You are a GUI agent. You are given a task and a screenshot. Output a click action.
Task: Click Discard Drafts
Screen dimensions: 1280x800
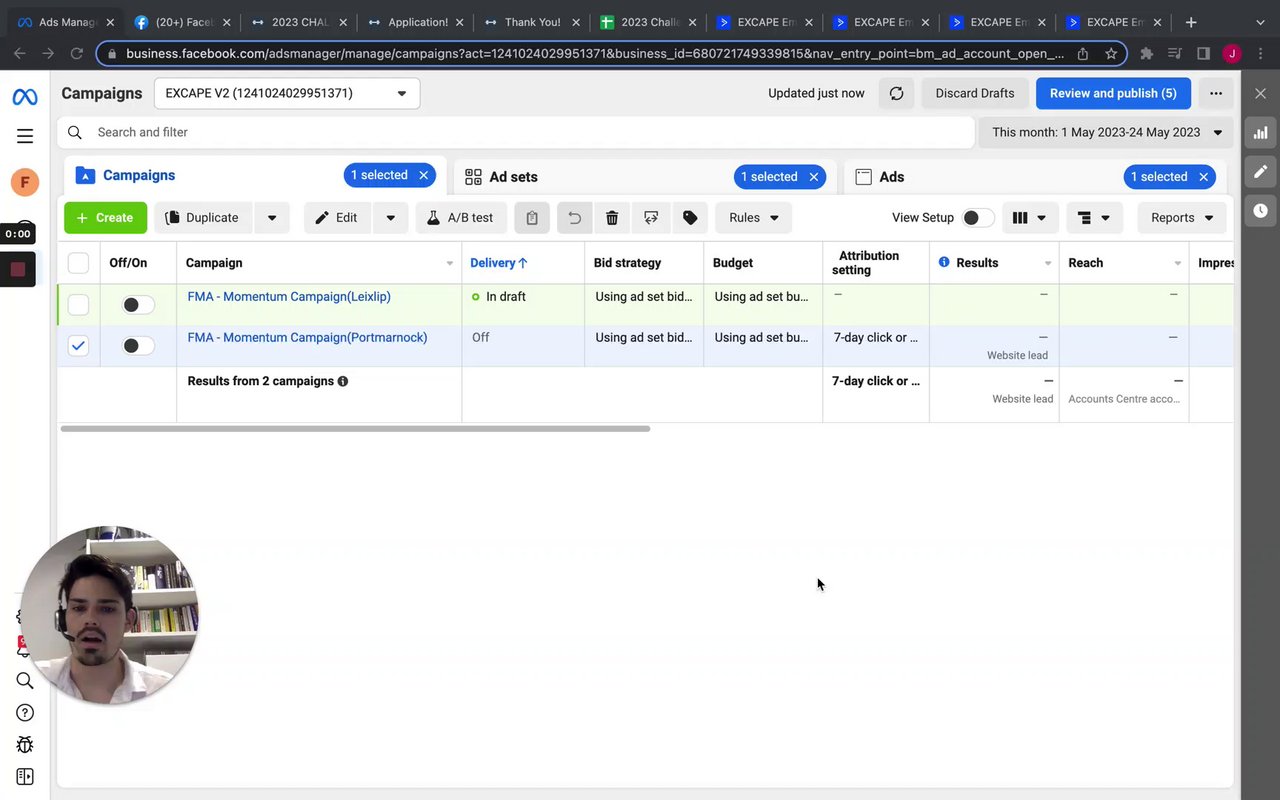[x=975, y=93]
